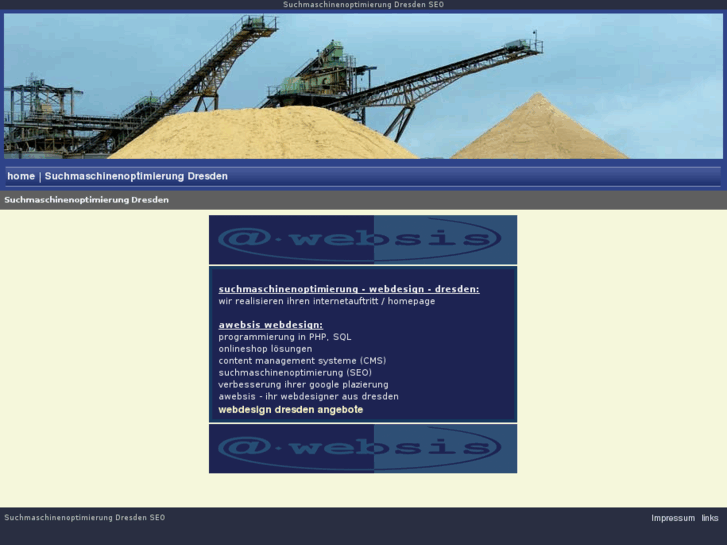727x545 pixels.
Task: Select 'verbesserung ihrer google plazierung' text
Action: [x=303, y=385]
